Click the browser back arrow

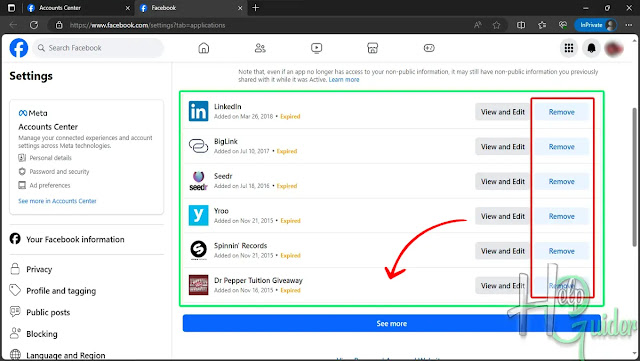13,25
